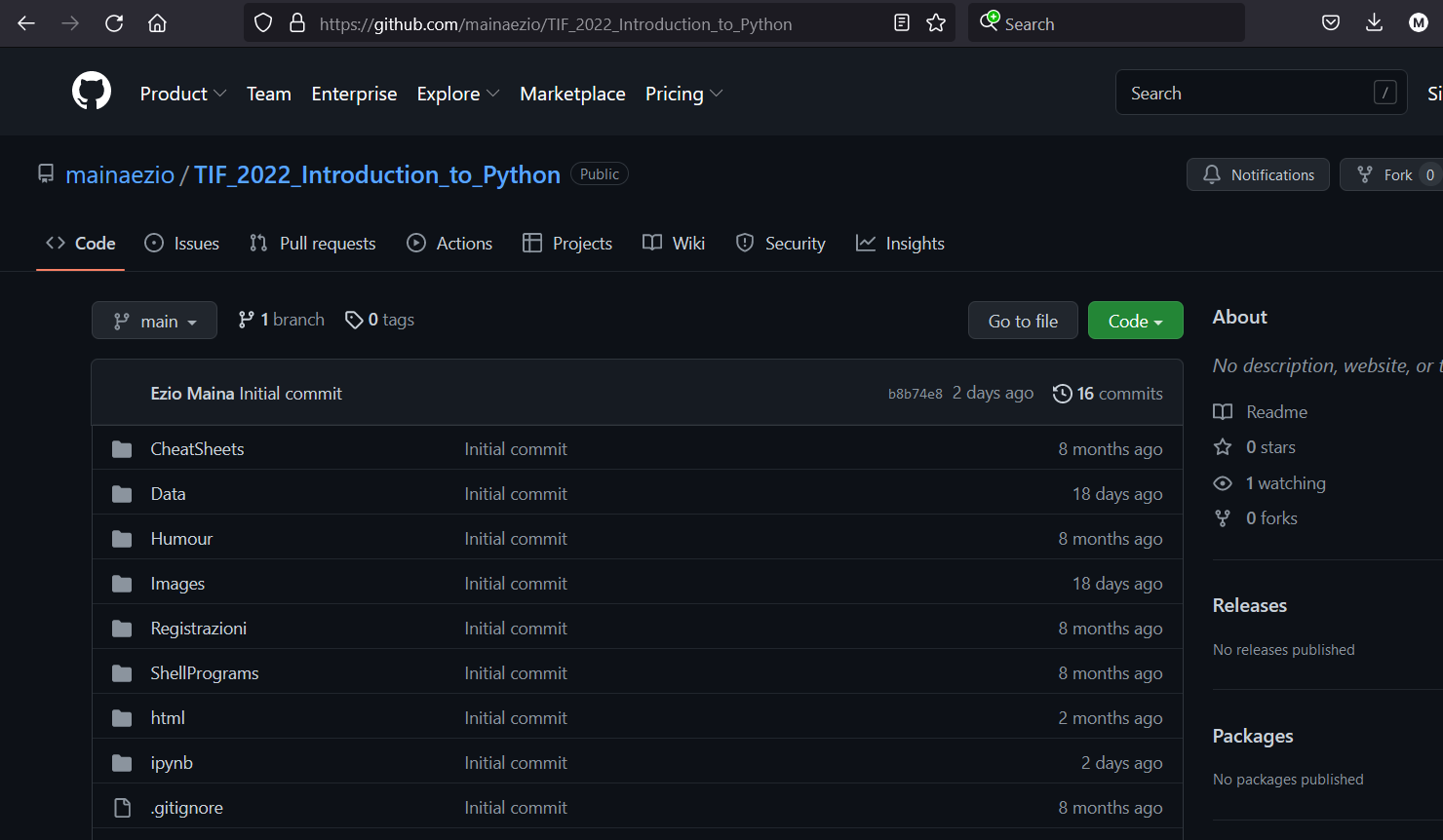Open the Pocket save icon
This screenshot has height=840, width=1443.
(x=1331, y=23)
